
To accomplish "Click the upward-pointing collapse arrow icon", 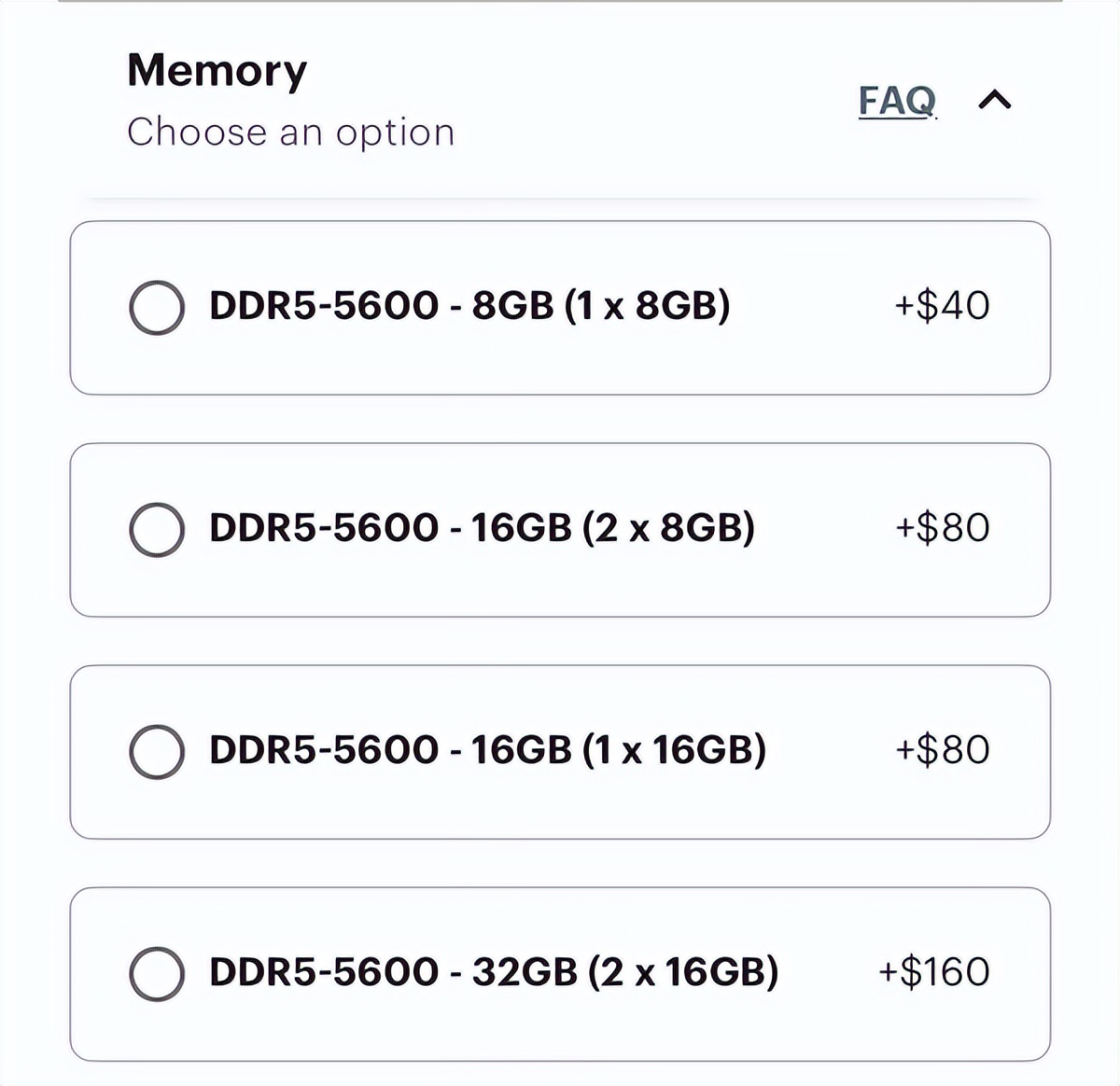I will tap(993, 99).
